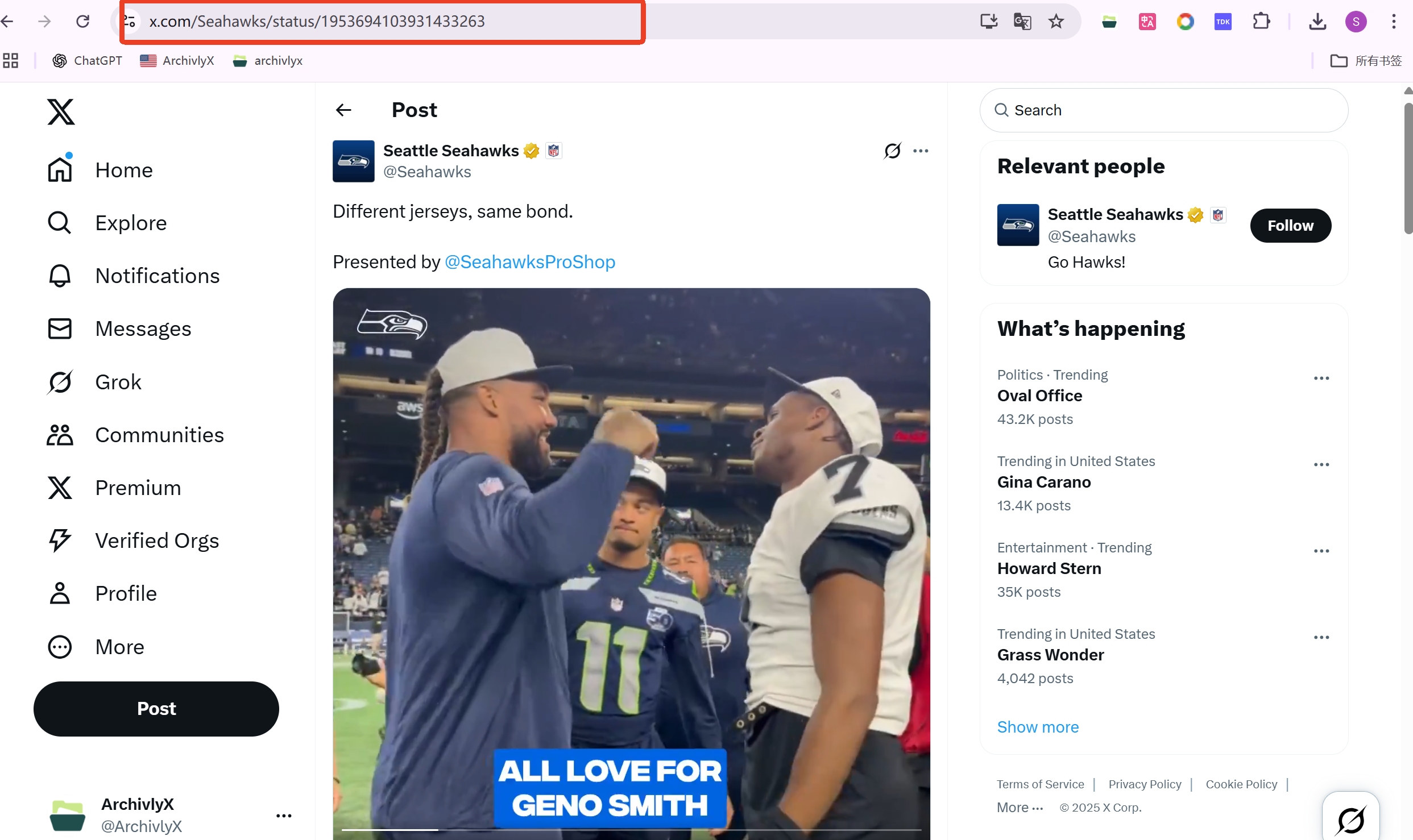Click the browser forward arrow
Viewport: 1413px width, 840px height.
(x=44, y=22)
